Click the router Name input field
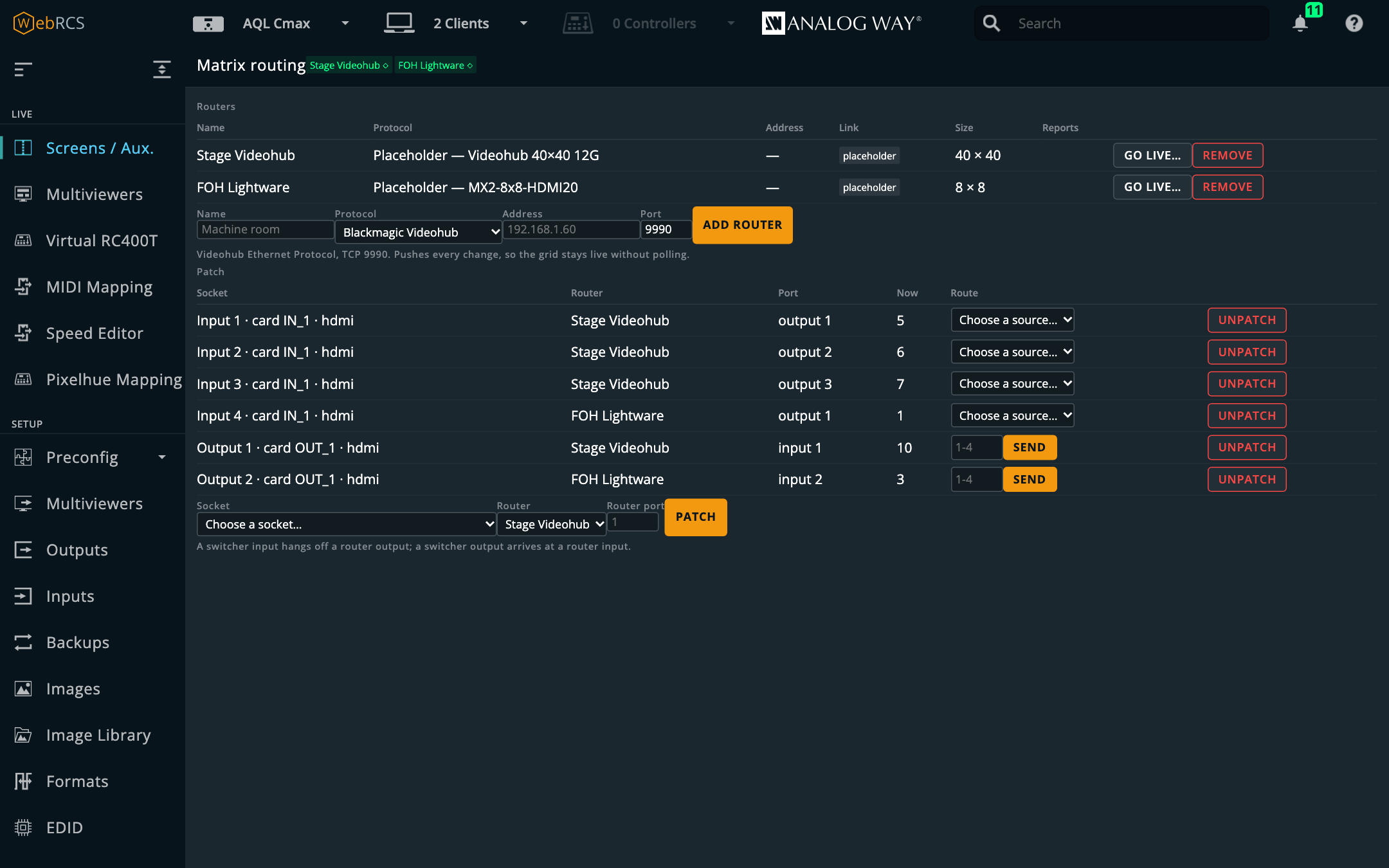1389x868 pixels. pyautogui.click(x=265, y=230)
